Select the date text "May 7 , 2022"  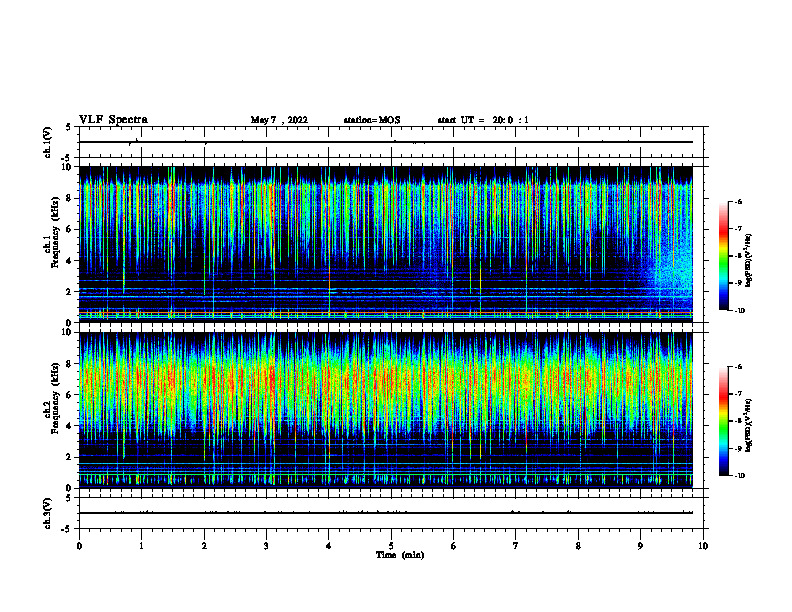point(279,120)
